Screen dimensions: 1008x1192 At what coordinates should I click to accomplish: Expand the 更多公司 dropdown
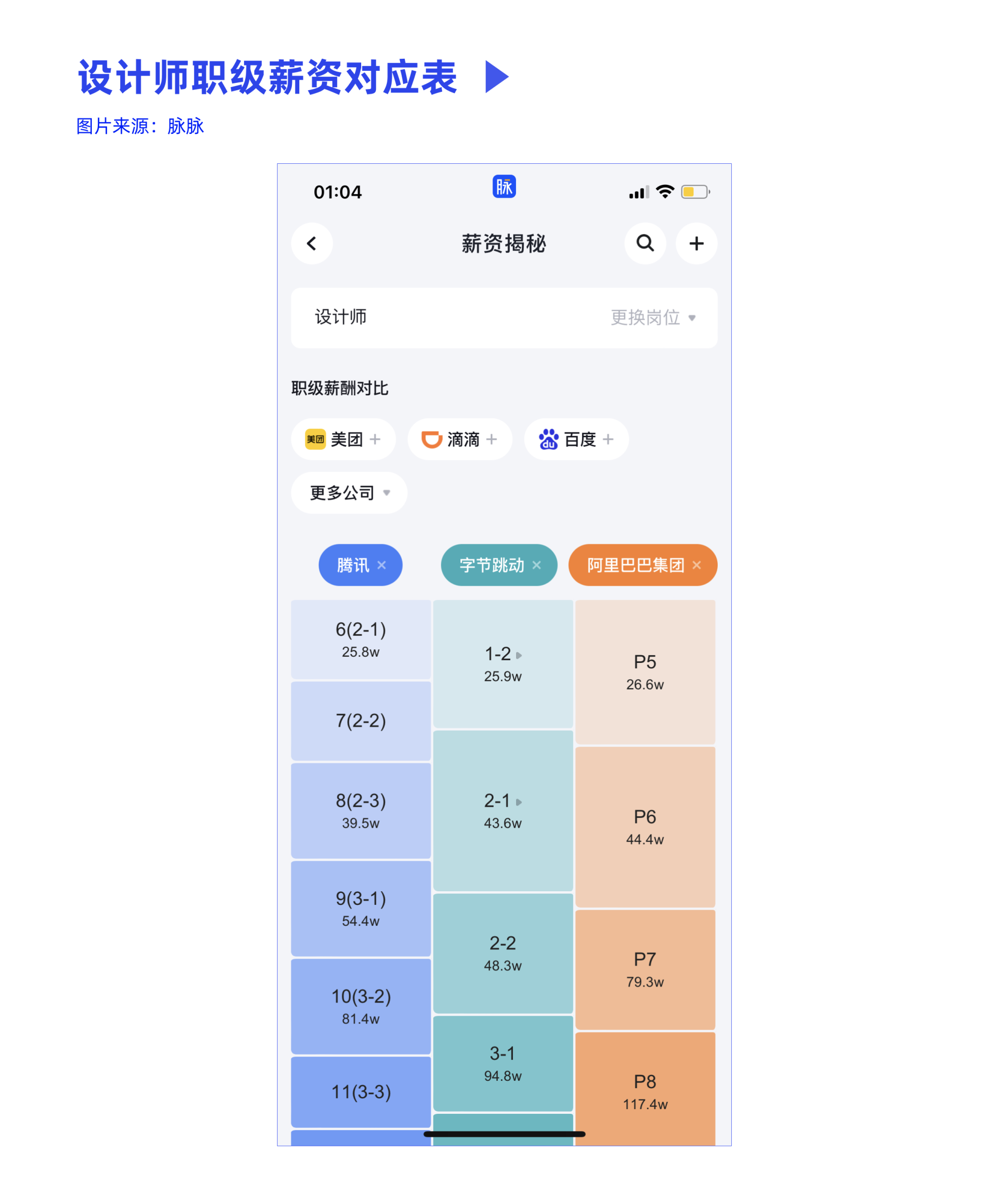coord(386,493)
